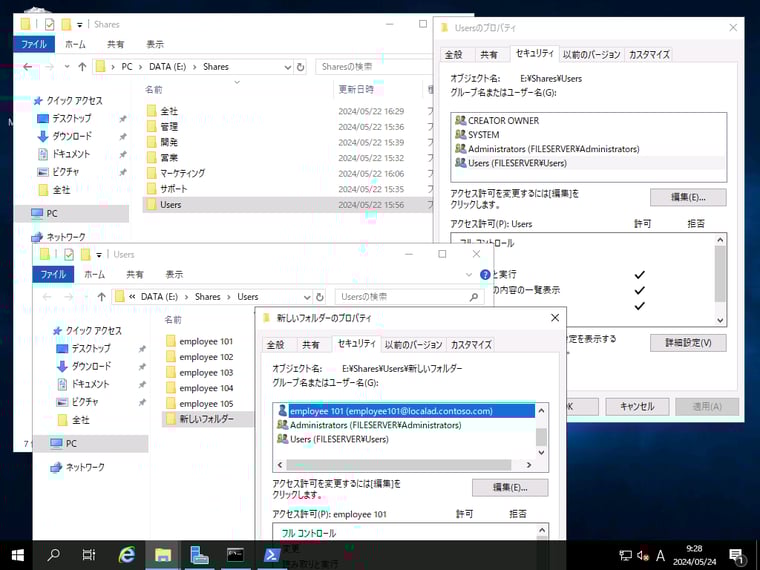Click 詳細設定(V) button
The width and height of the screenshot is (760, 570).
coord(688,343)
